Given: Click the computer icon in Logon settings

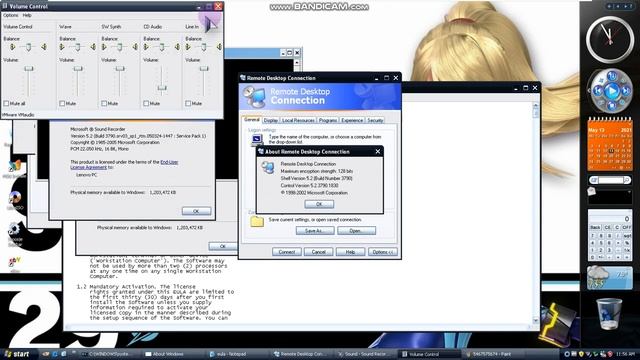Looking at the screenshot, I should (257, 140).
